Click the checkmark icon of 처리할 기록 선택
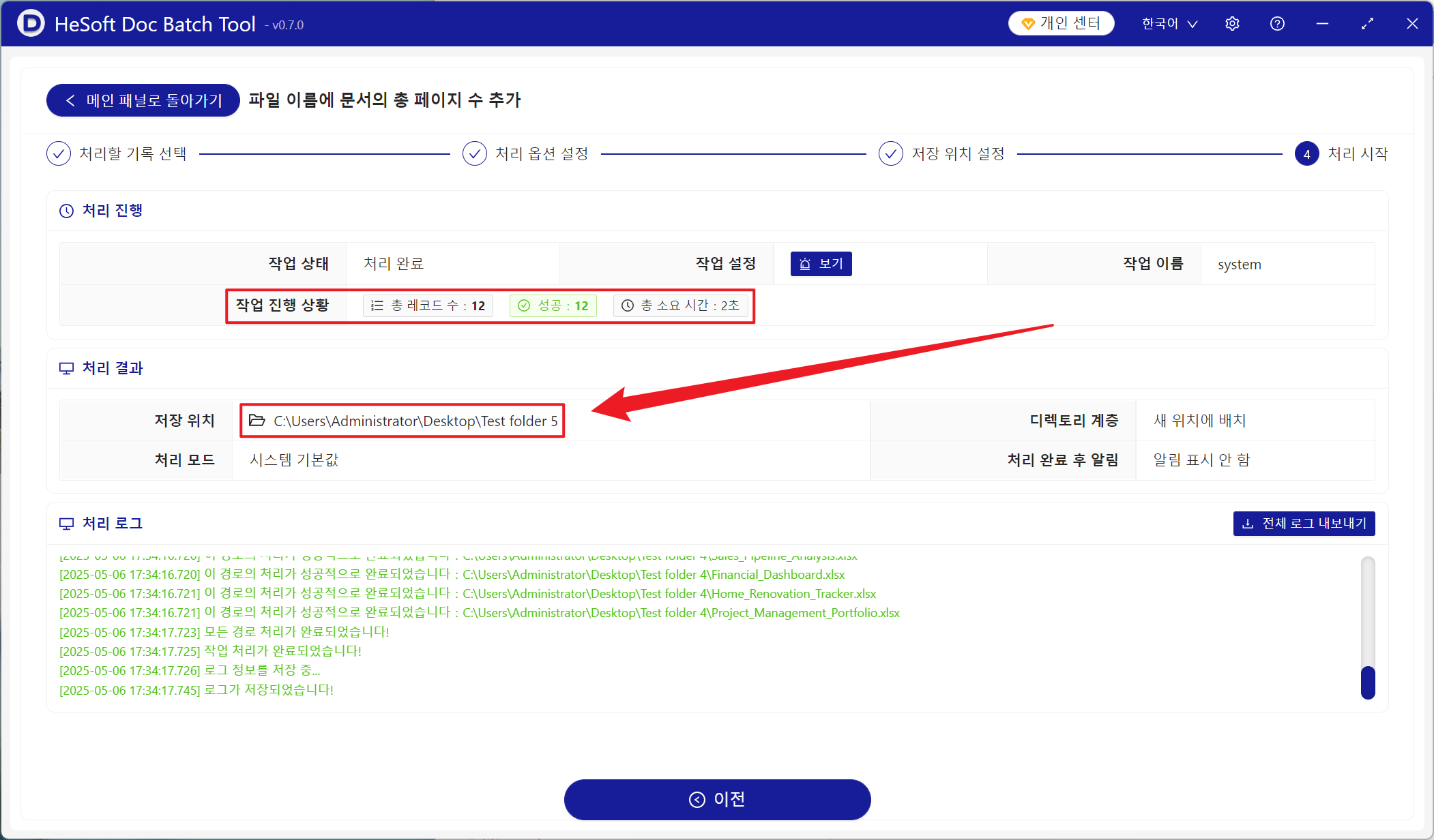 [x=59, y=154]
